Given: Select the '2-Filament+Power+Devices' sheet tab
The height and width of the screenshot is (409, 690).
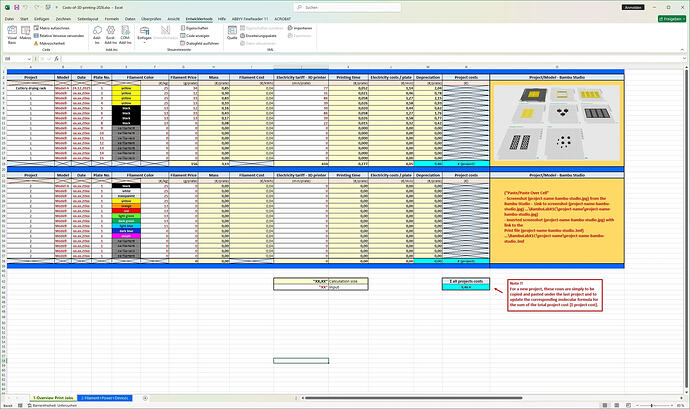Looking at the screenshot, I should (x=105, y=398).
